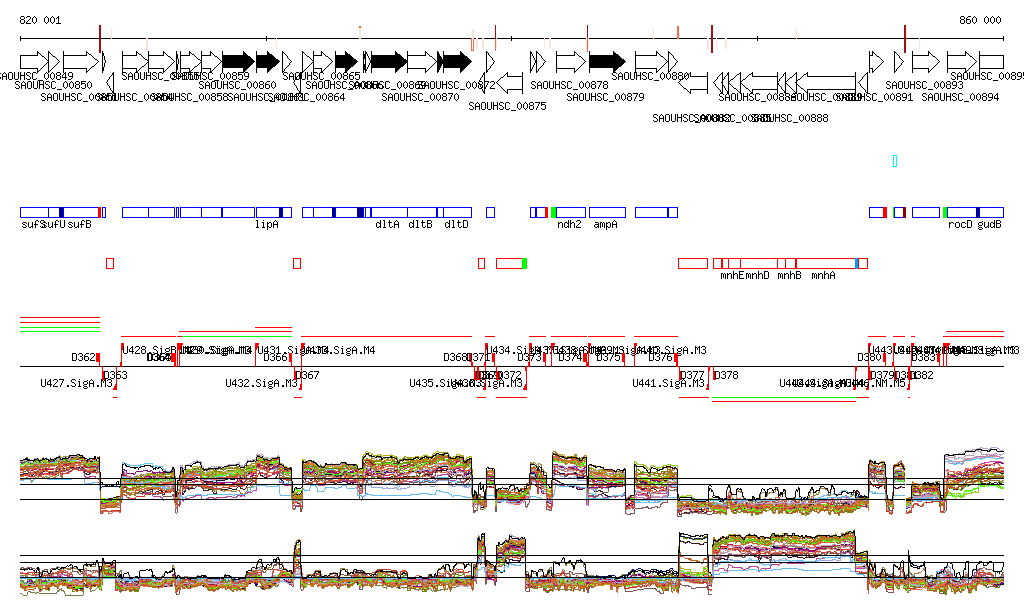The image size is (1024, 611).
Task: Click the blue box above ndh2
Action: coord(571,213)
